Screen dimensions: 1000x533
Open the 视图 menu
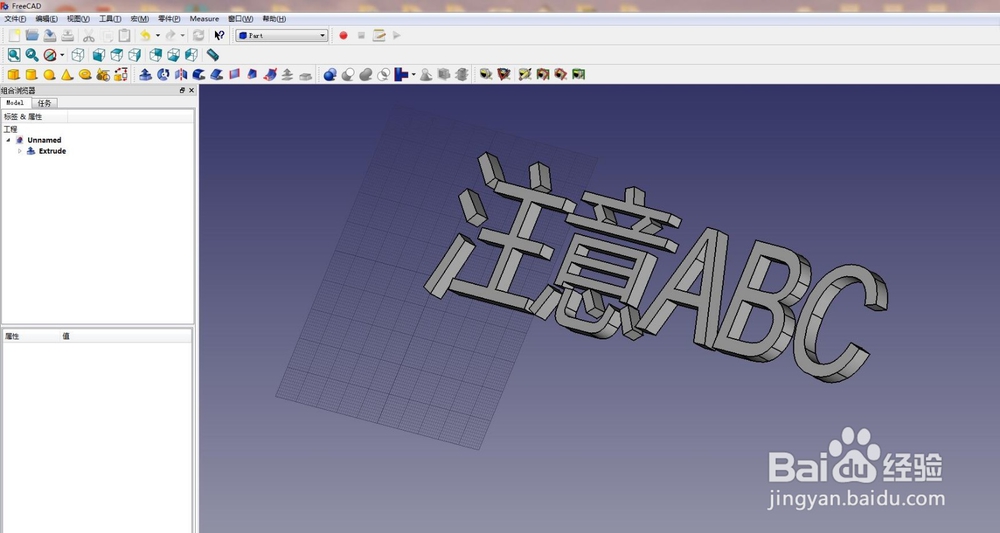coord(78,19)
